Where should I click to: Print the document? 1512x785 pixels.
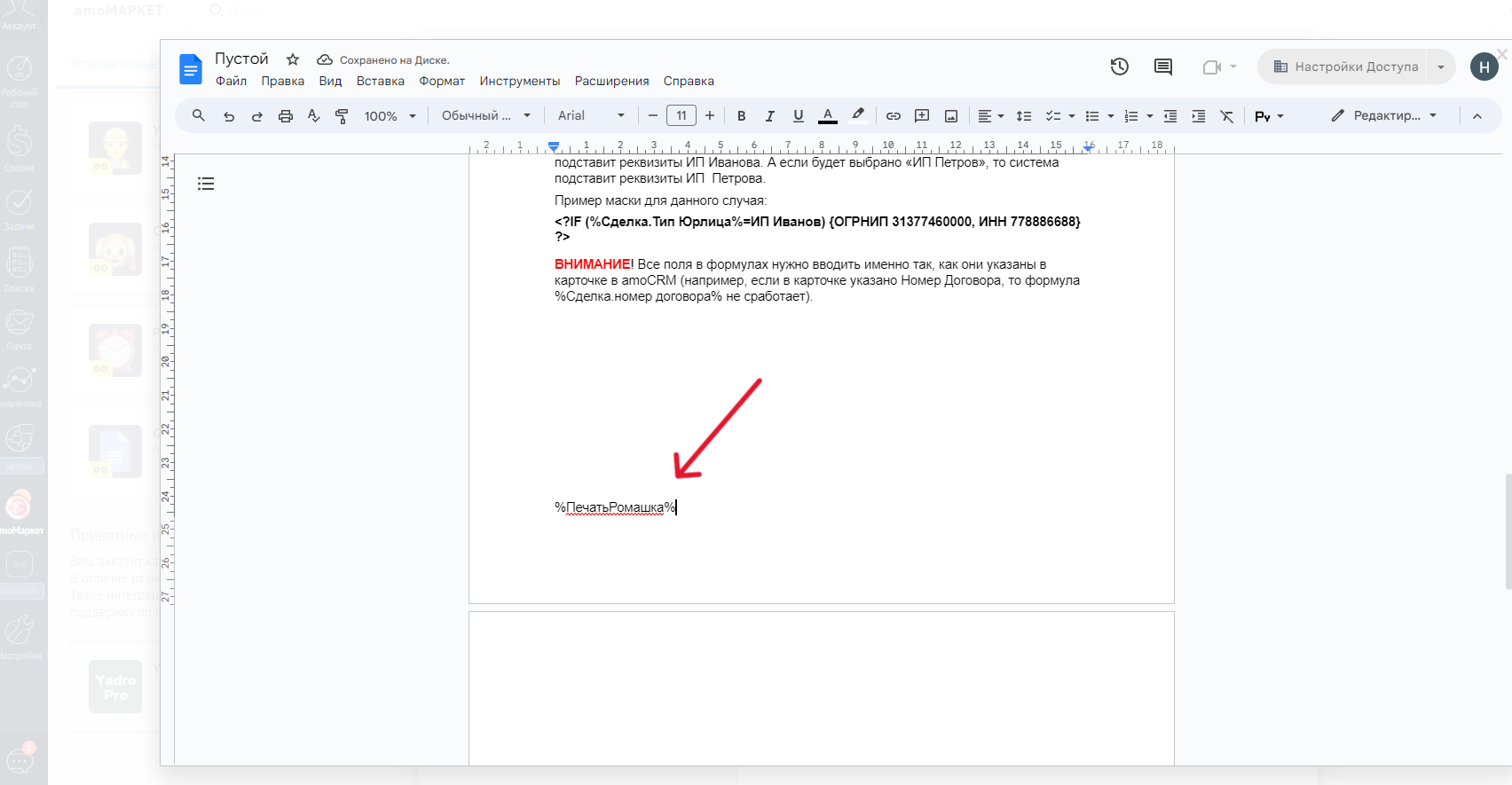click(286, 116)
